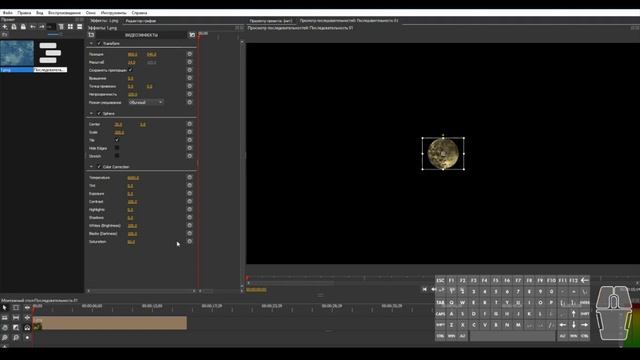Open the Справка menu

(x=139, y=13)
